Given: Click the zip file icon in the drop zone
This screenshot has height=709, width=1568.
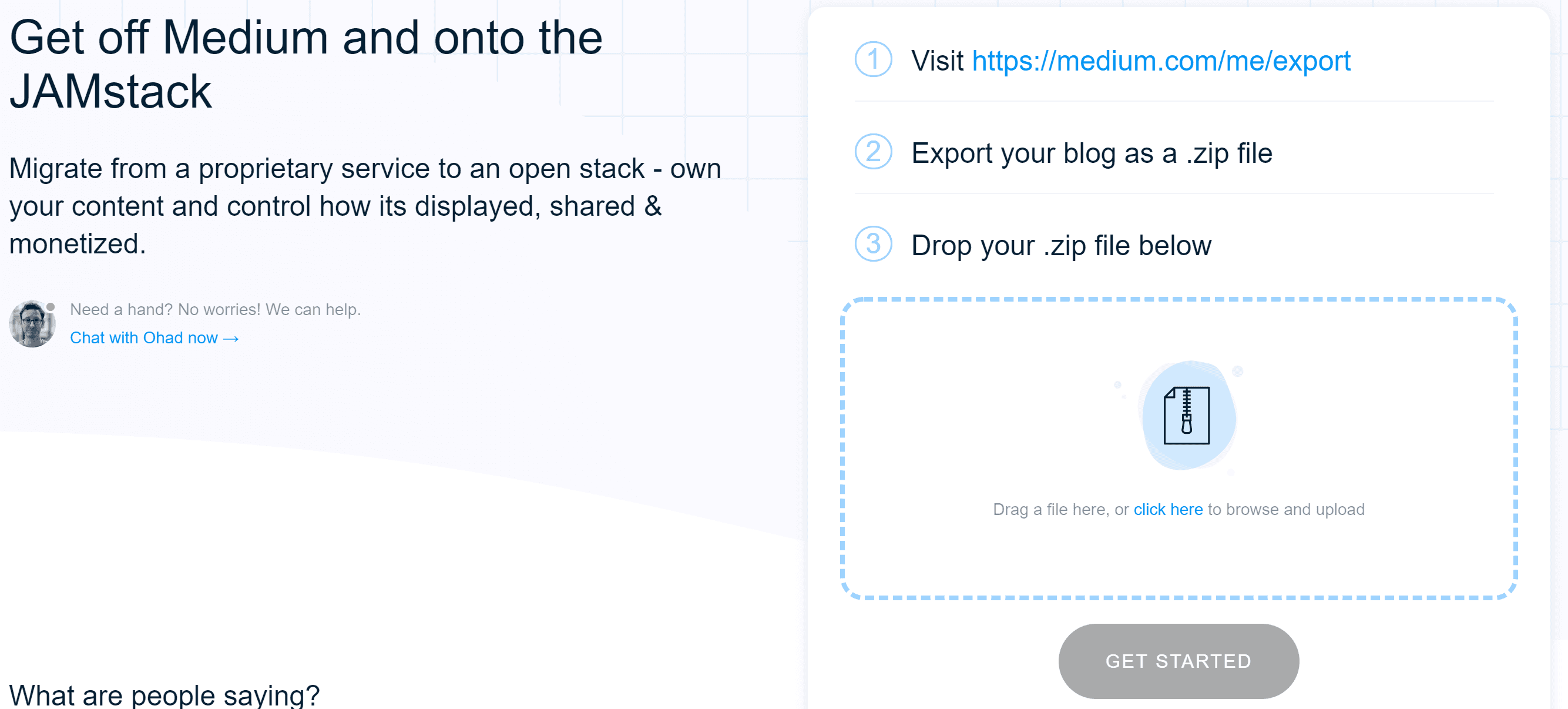Looking at the screenshot, I should click(1186, 416).
